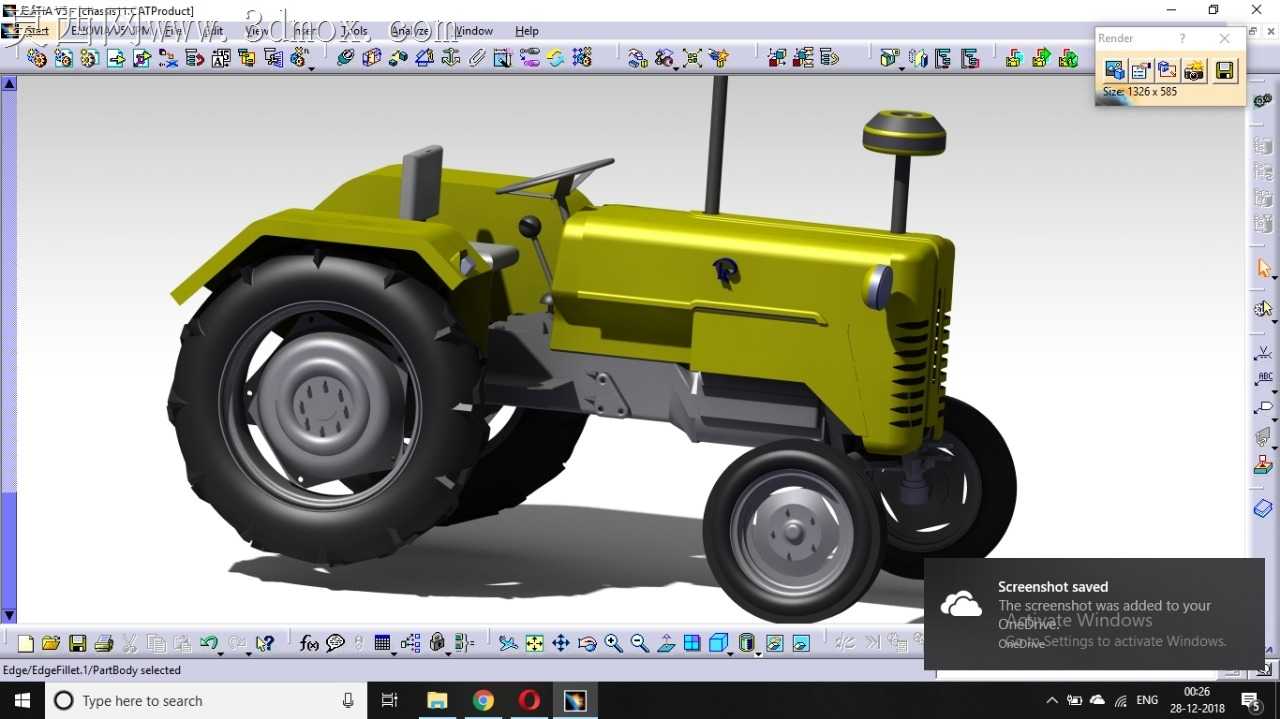
Task: Click the Print icon
Action: 103,643
